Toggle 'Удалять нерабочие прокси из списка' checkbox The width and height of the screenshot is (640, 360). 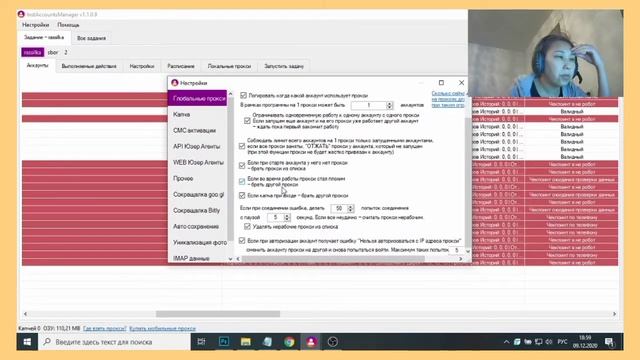coord(247,227)
